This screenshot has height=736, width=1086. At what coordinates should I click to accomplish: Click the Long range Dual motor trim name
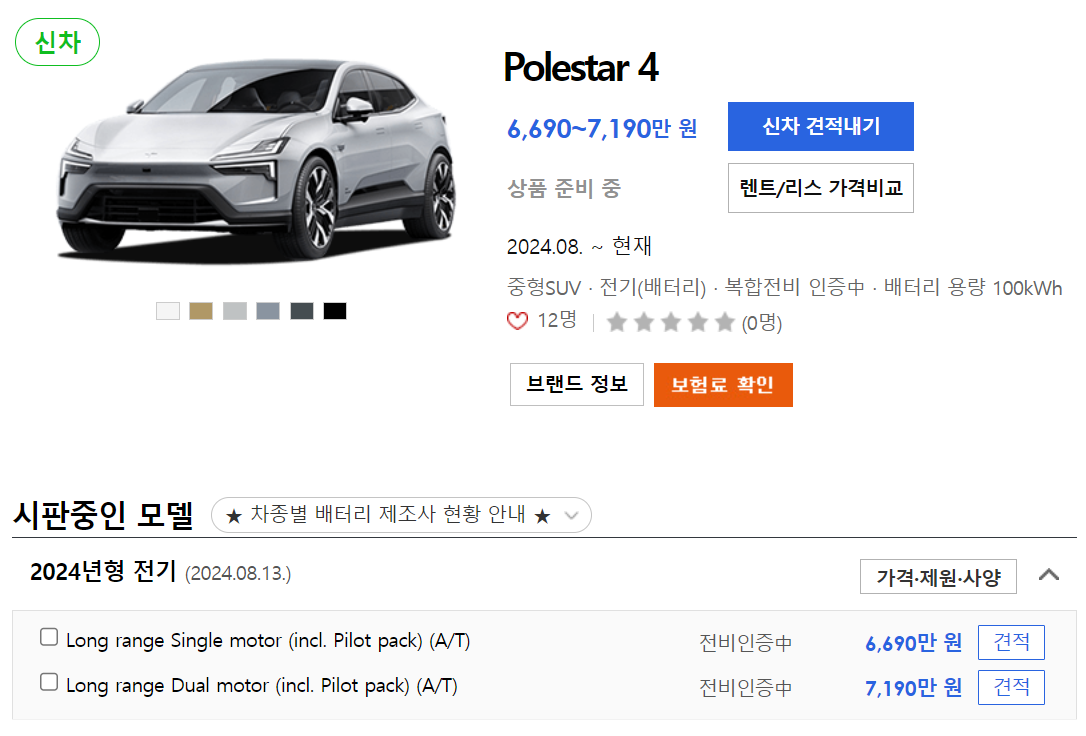pyautogui.click(x=262, y=685)
